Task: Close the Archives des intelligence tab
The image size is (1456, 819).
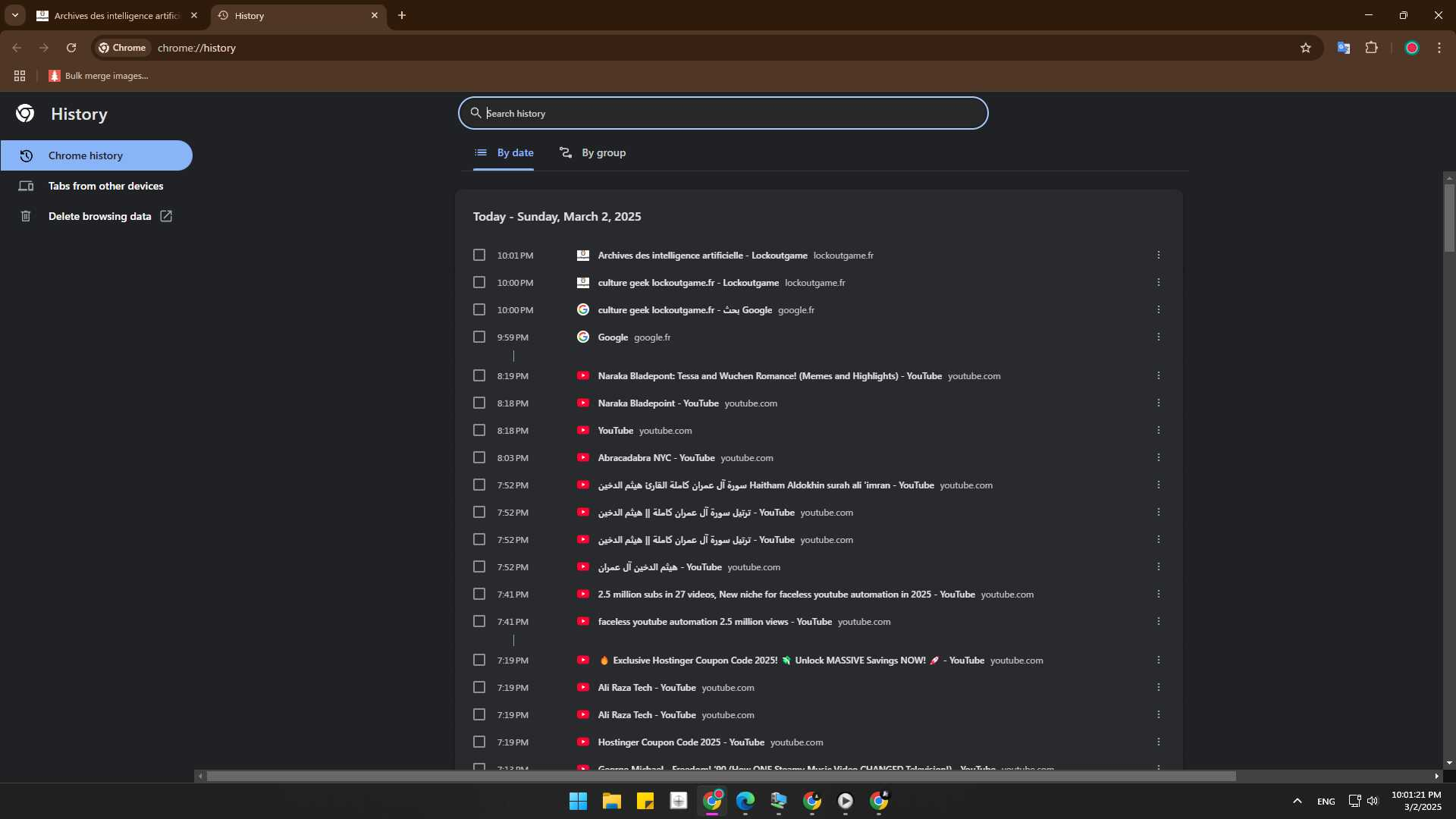Action: pyautogui.click(x=194, y=15)
